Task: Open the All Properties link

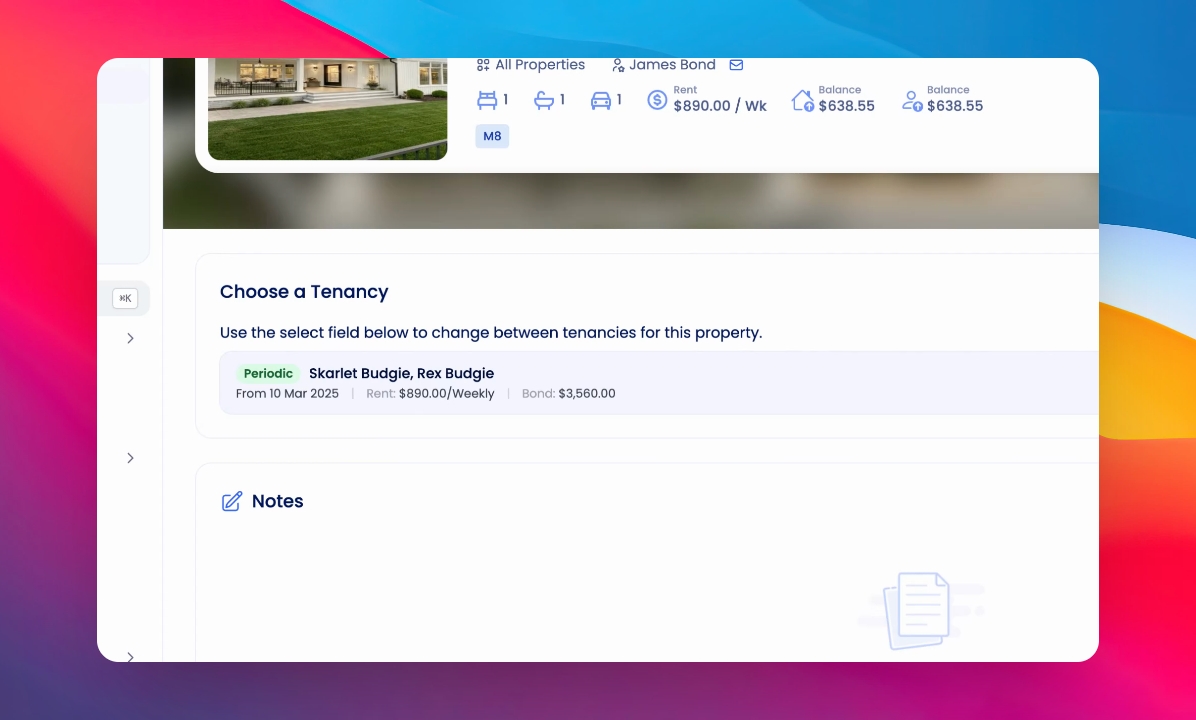Action: pos(540,65)
